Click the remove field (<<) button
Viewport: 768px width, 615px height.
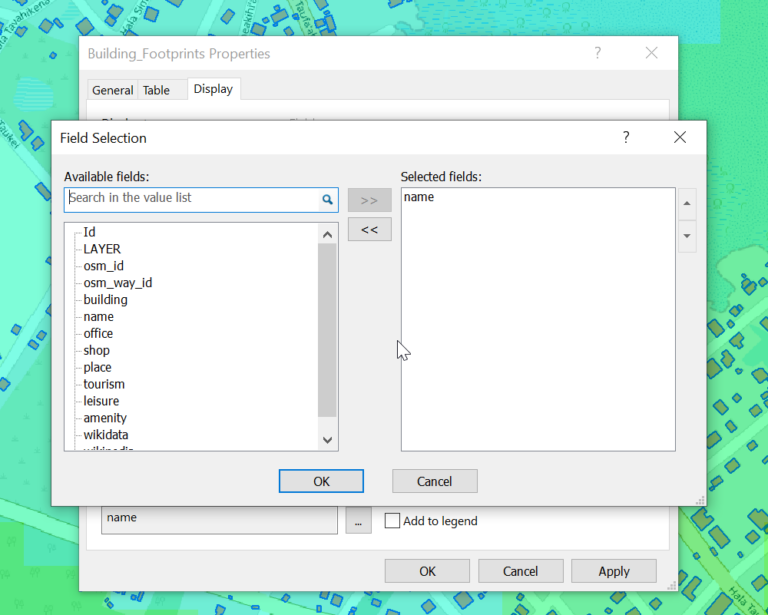(369, 230)
